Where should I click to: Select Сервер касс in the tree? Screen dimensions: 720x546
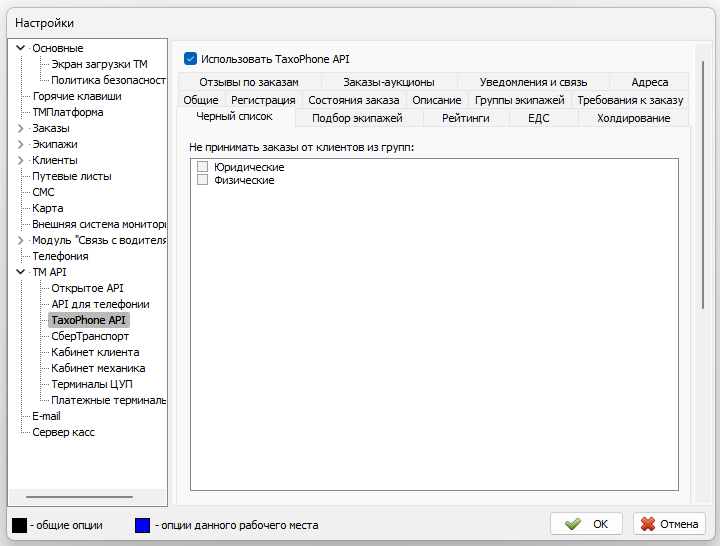point(63,433)
